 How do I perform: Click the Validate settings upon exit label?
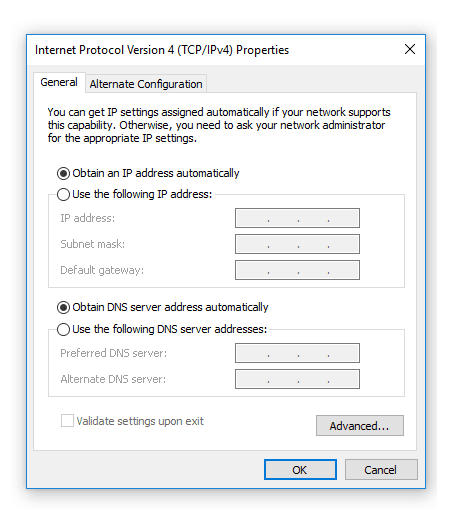click(140, 421)
